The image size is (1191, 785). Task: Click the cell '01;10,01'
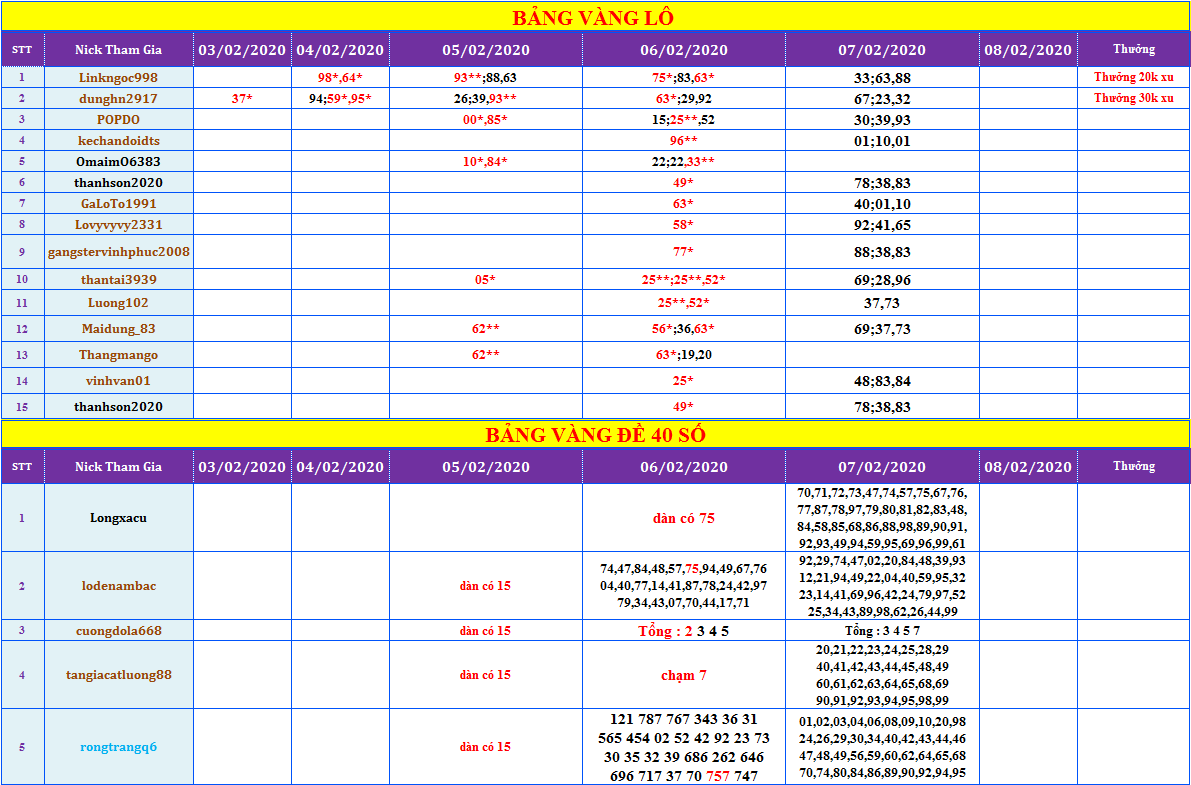pyautogui.click(x=882, y=141)
